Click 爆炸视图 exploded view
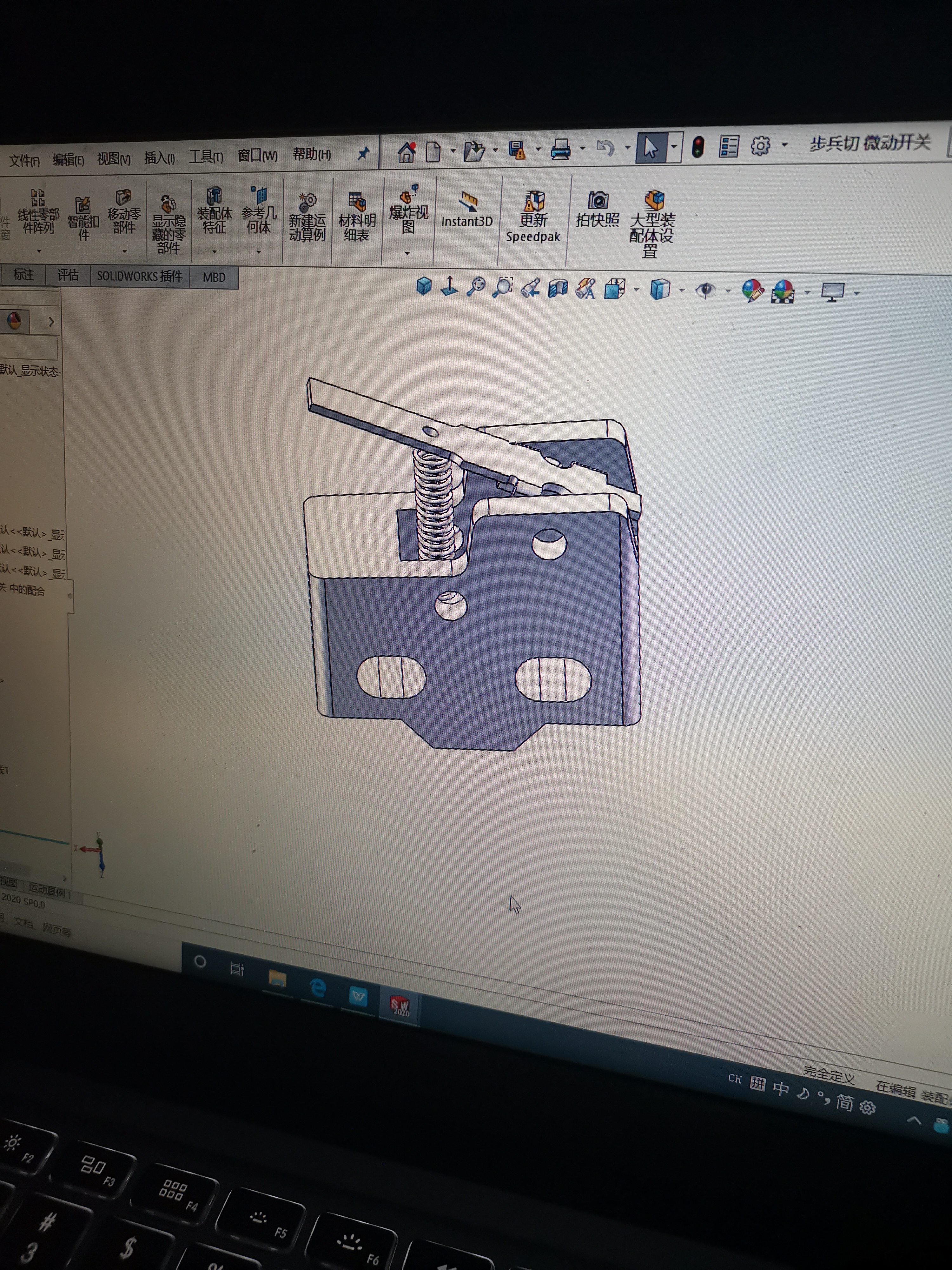The width and height of the screenshot is (952, 1270). pyautogui.click(x=409, y=210)
